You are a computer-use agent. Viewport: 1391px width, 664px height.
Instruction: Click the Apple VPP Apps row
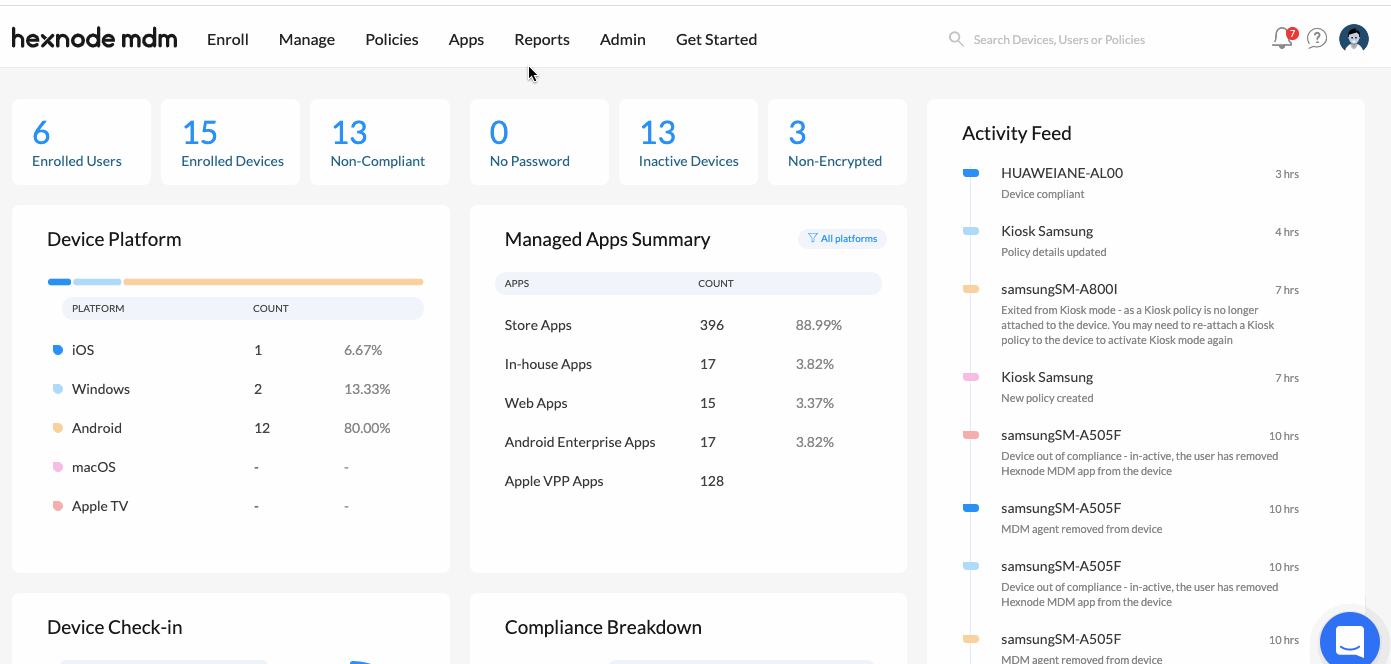point(688,481)
